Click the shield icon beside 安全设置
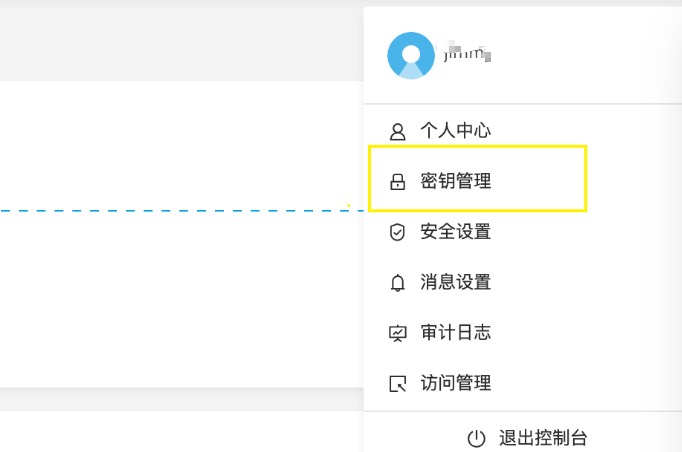The image size is (682, 452). coord(397,232)
